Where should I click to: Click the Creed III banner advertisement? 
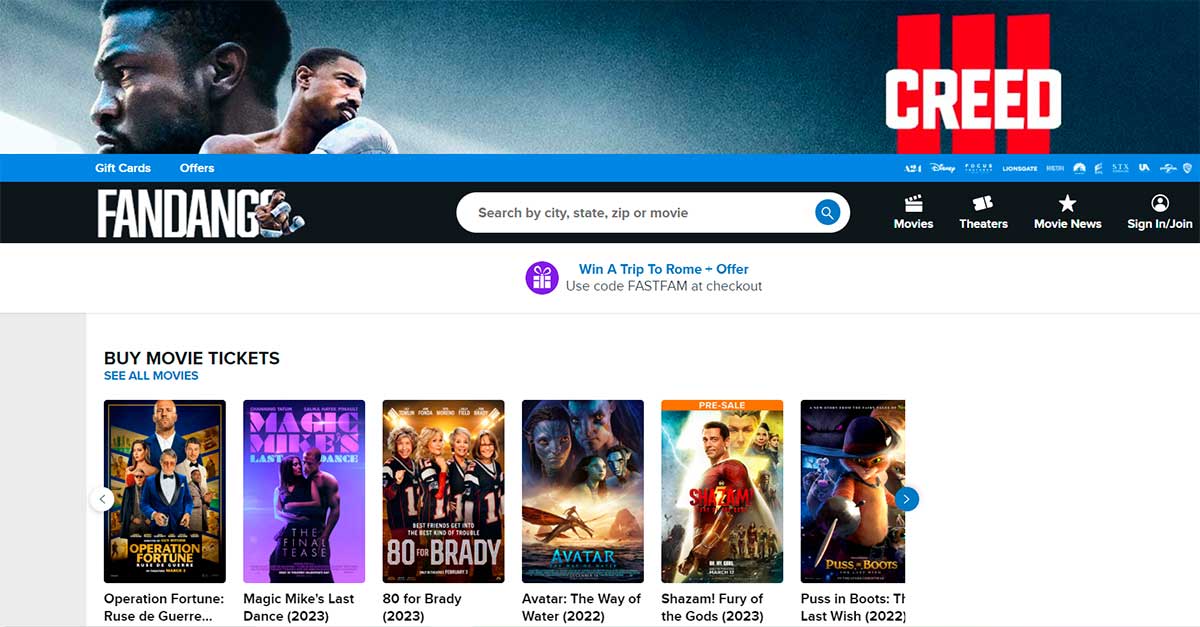tap(600, 77)
